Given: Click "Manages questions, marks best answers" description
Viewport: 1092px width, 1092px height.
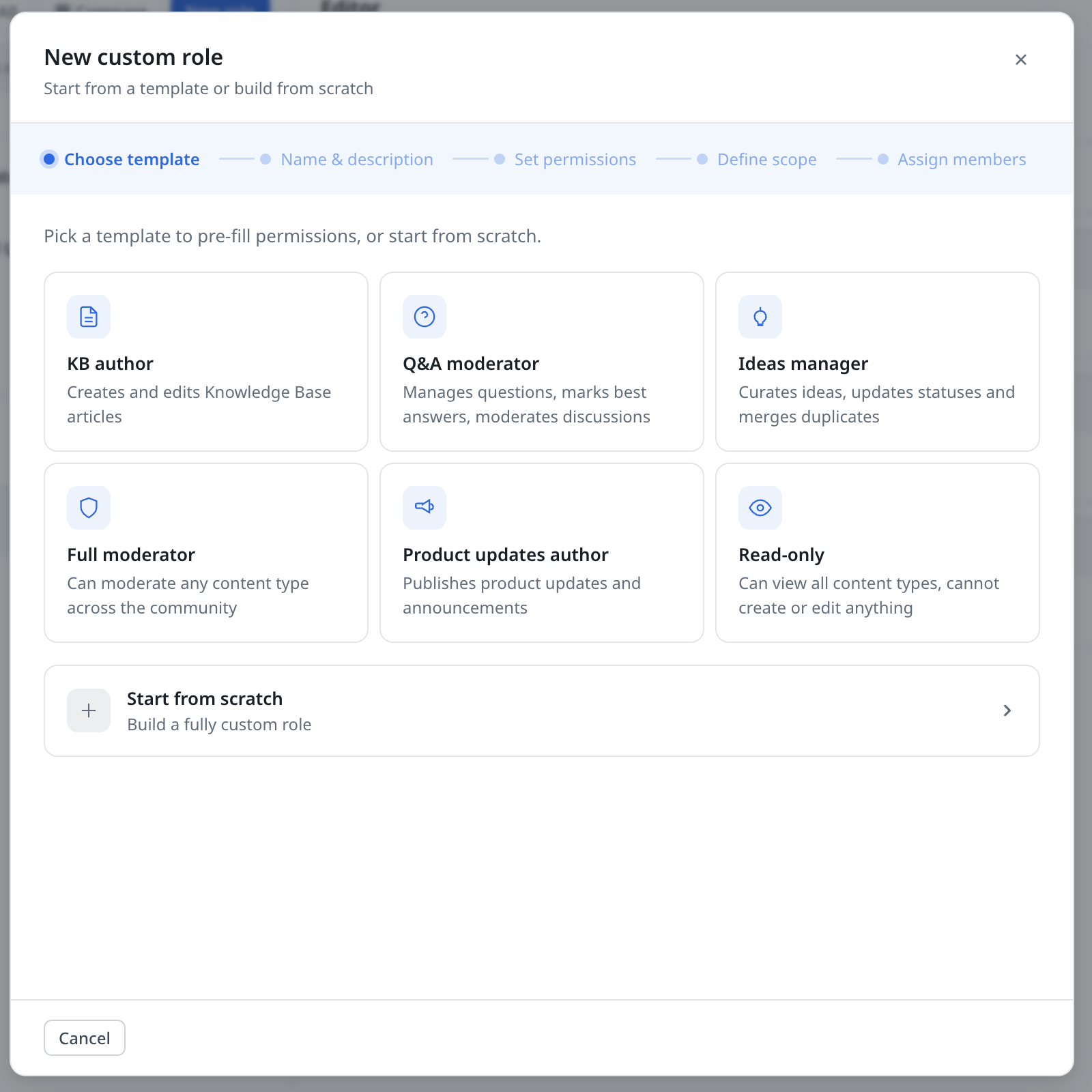Looking at the screenshot, I should click(526, 405).
